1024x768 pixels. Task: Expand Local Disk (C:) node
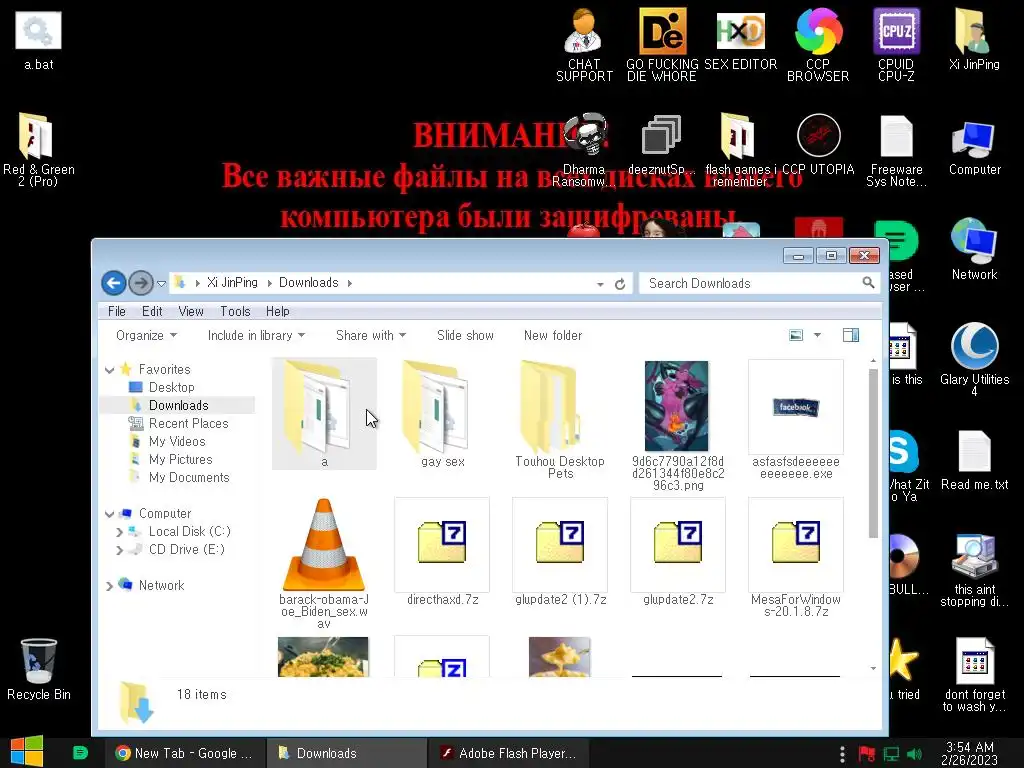click(x=120, y=532)
